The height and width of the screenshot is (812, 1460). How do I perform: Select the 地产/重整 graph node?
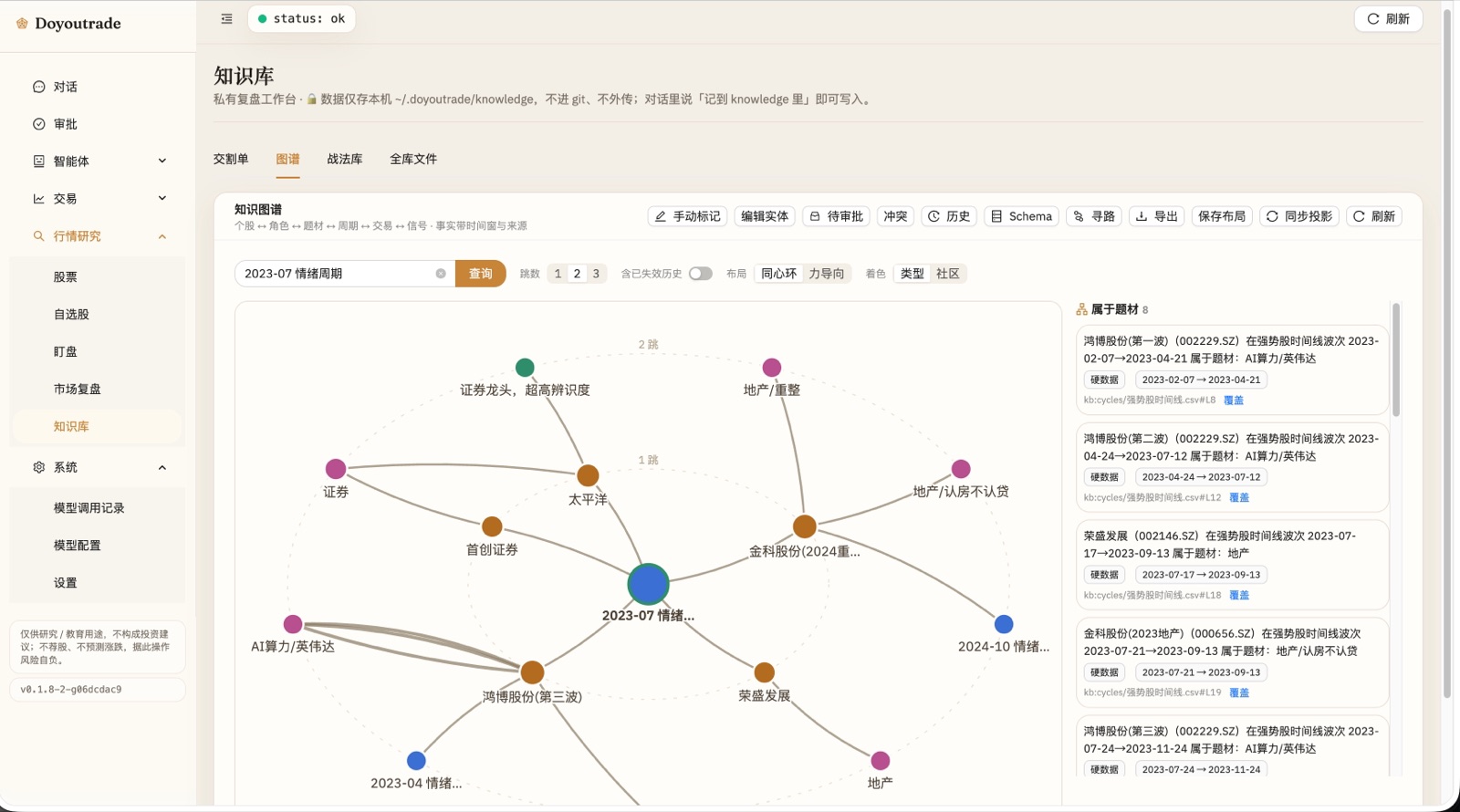pyautogui.click(x=772, y=368)
